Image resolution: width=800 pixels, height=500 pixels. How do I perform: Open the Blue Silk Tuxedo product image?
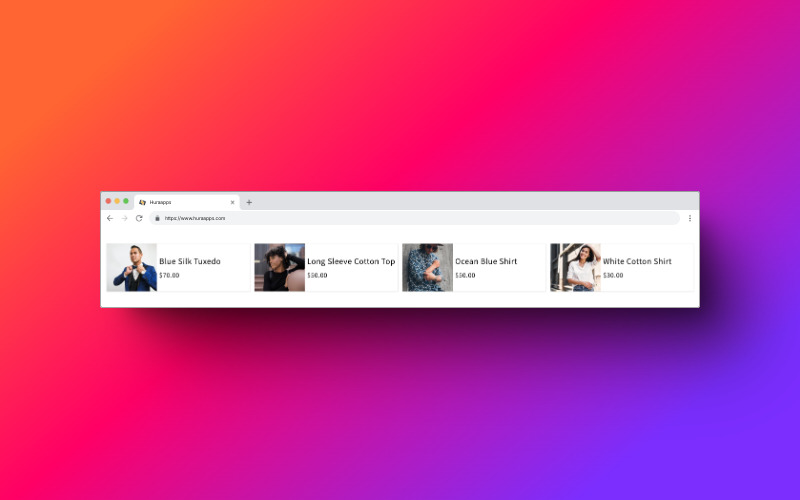tap(132, 267)
